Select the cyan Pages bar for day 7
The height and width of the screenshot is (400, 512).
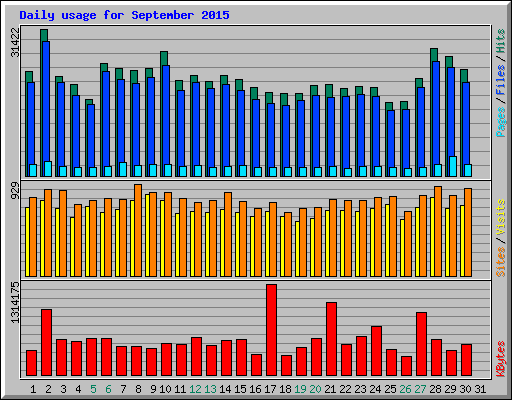coord(123,169)
